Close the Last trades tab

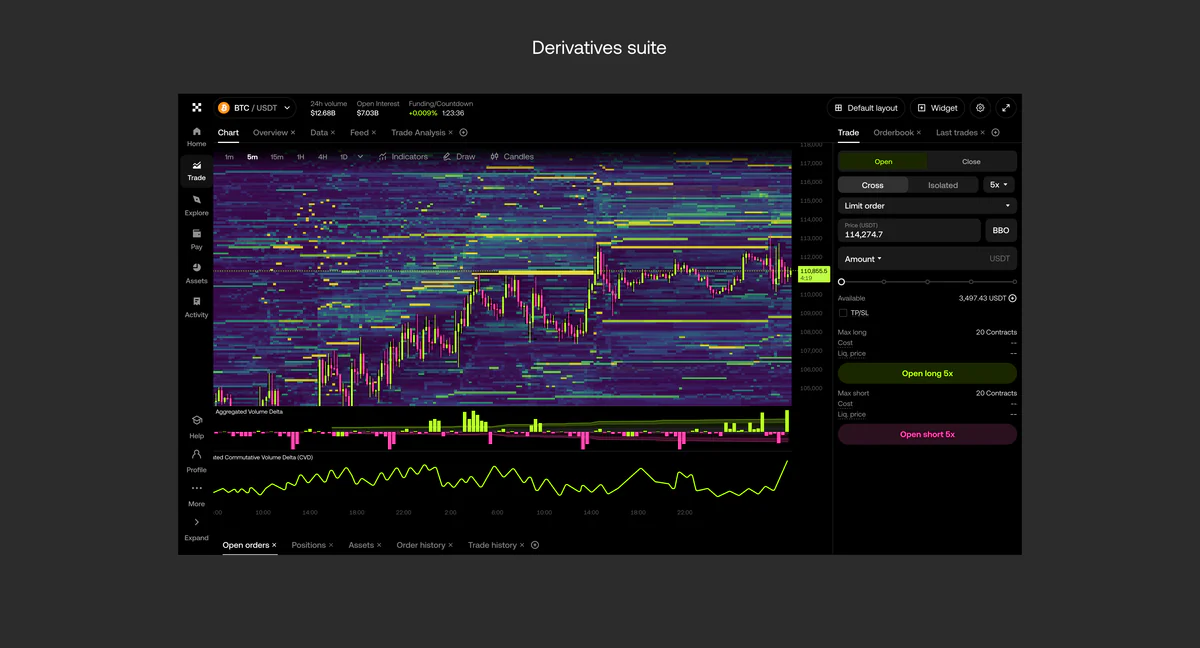983,133
